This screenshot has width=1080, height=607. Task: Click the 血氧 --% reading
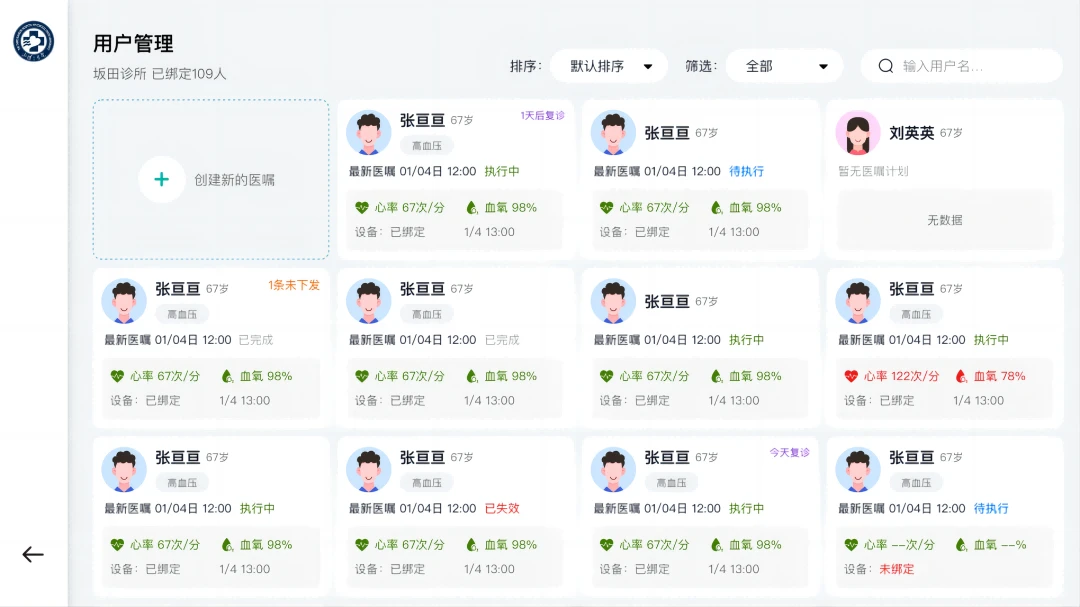(x=999, y=545)
